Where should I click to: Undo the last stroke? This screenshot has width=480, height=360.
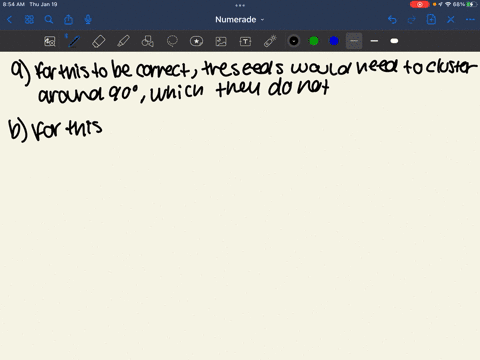(x=392, y=20)
